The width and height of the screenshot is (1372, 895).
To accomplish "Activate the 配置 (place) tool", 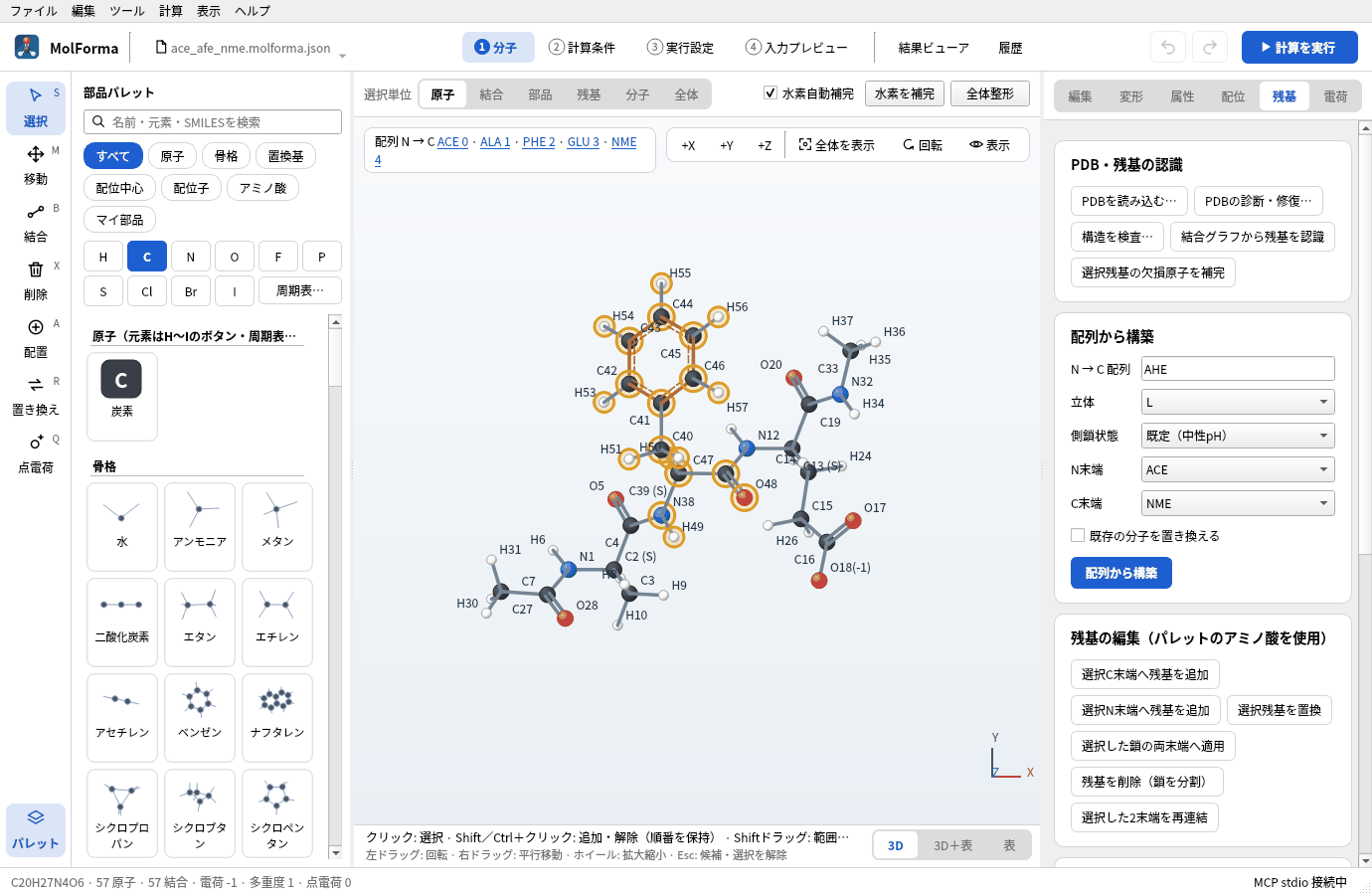I will pyautogui.click(x=36, y=338).
